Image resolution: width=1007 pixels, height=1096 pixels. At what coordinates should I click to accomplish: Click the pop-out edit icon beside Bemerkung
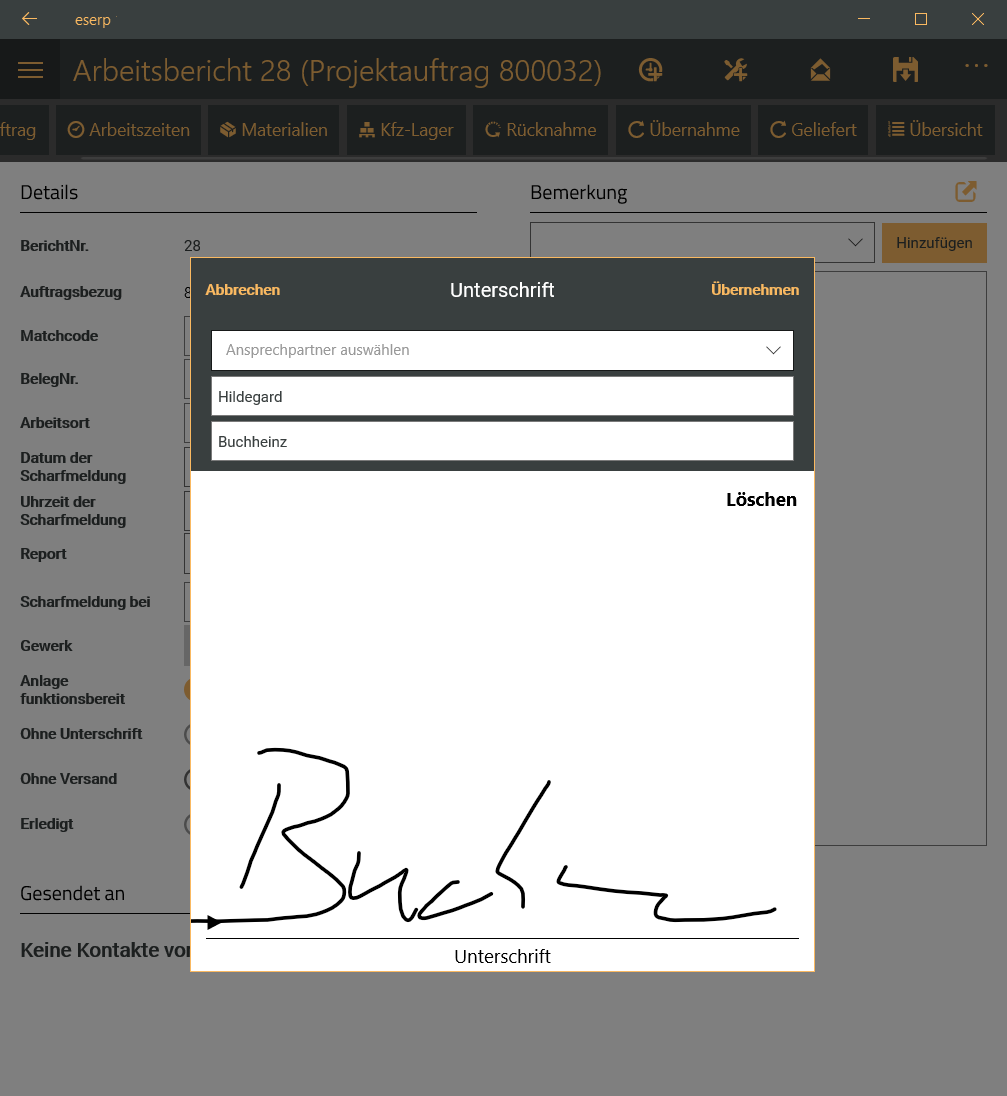click(966, 192)
